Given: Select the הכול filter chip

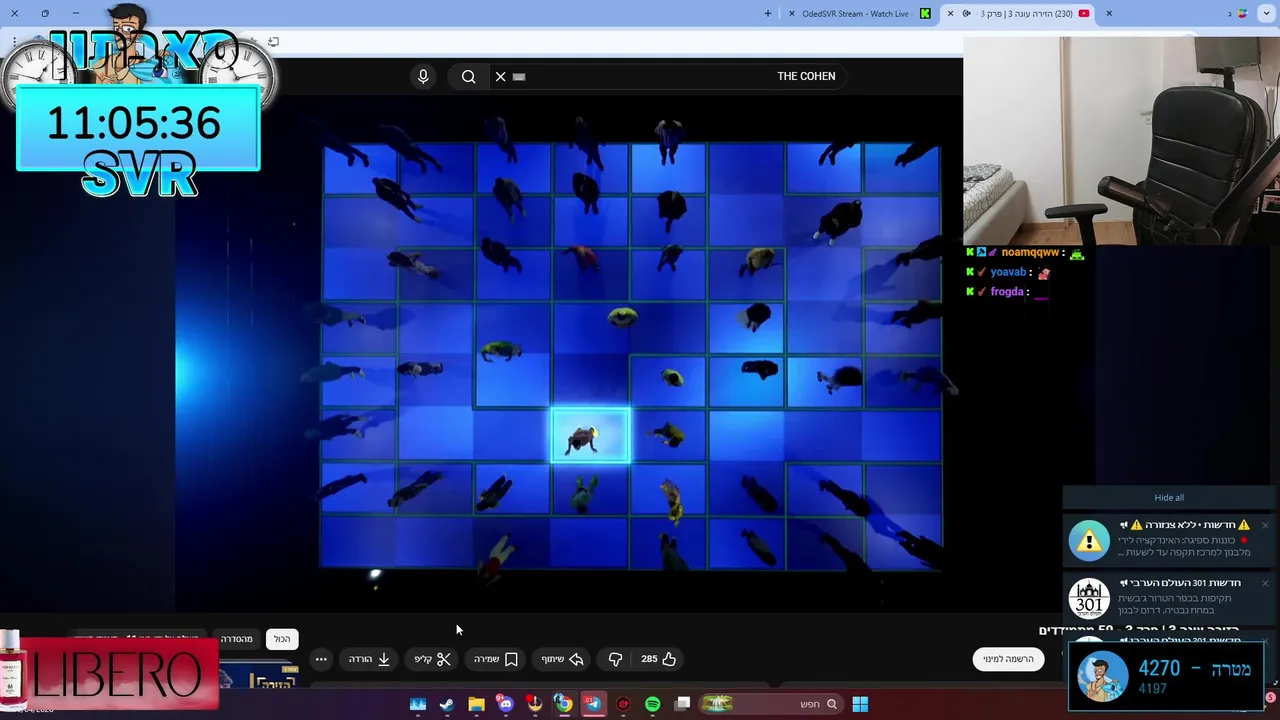Looking at the screenshot, I should (282, 639).
